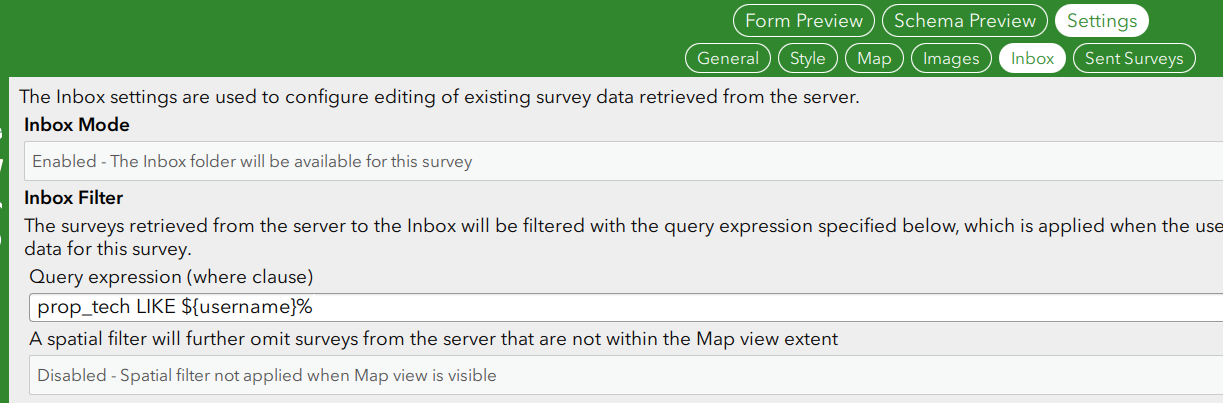This screenshot has height=403, width=1223.
Task: Click into the Query expression input field
Action: 620,307
